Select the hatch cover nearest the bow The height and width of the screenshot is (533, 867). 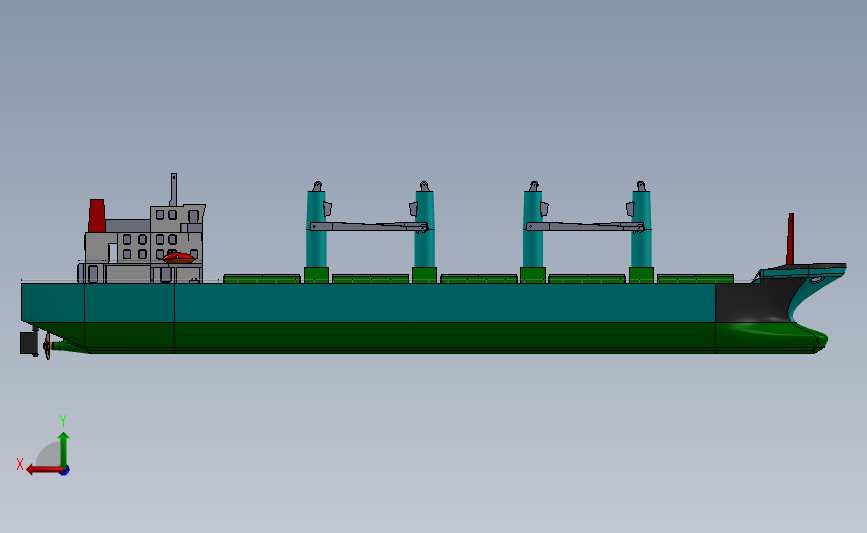pos(695,279)
